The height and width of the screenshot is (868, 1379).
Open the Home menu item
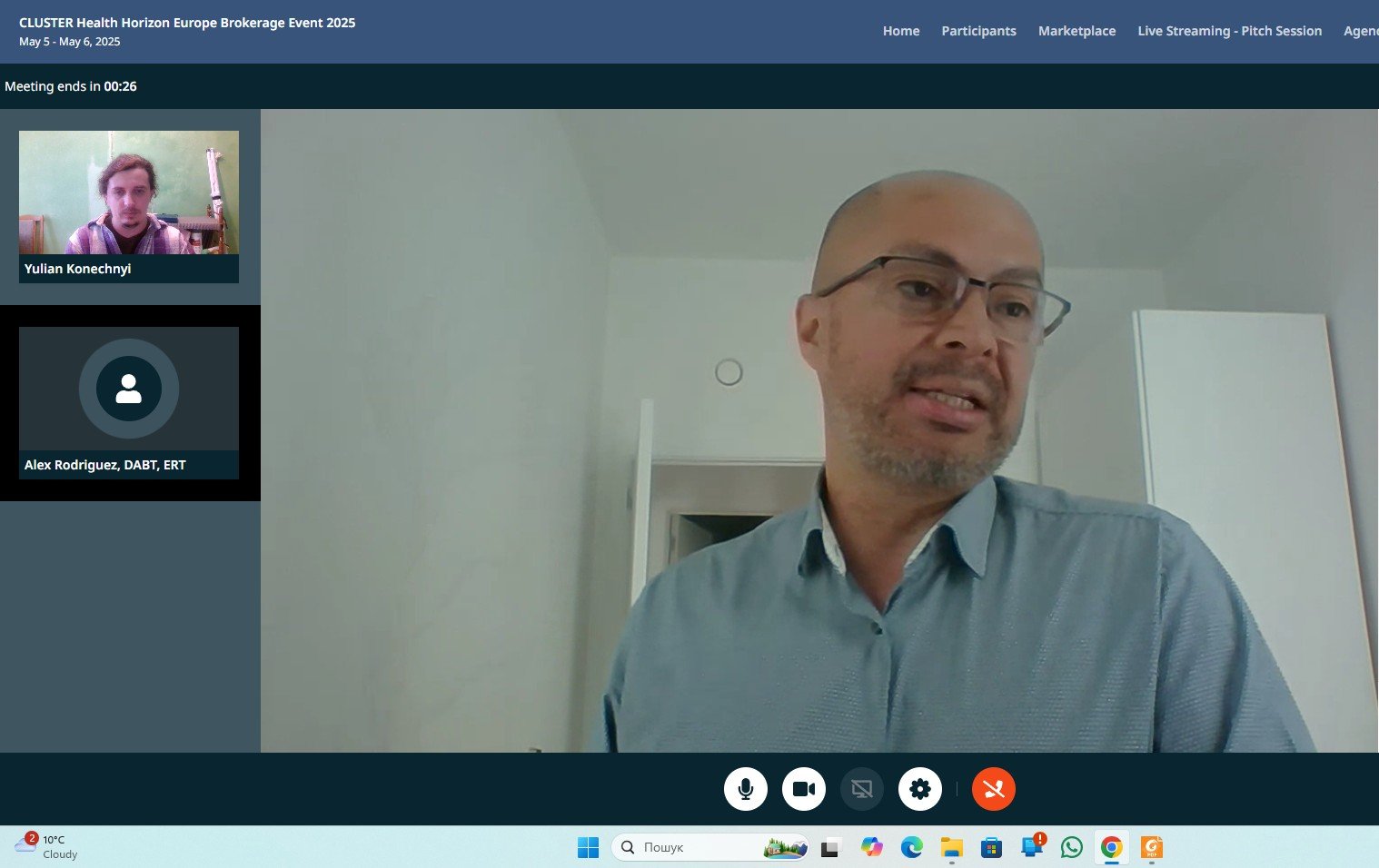tap(900, 31)
